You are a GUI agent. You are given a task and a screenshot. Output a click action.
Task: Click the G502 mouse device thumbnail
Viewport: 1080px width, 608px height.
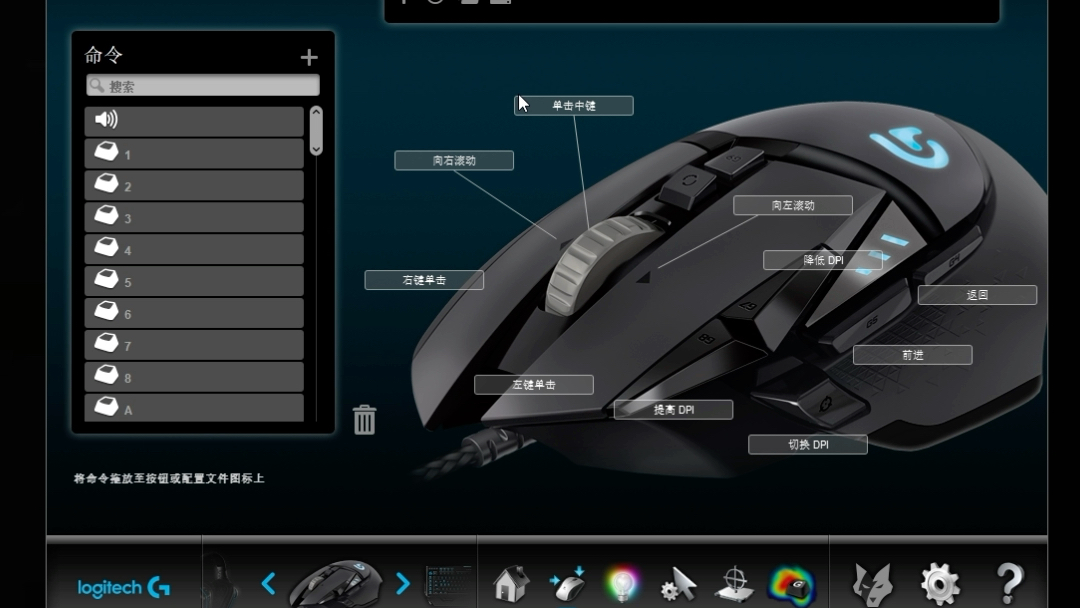click(336, 584)
